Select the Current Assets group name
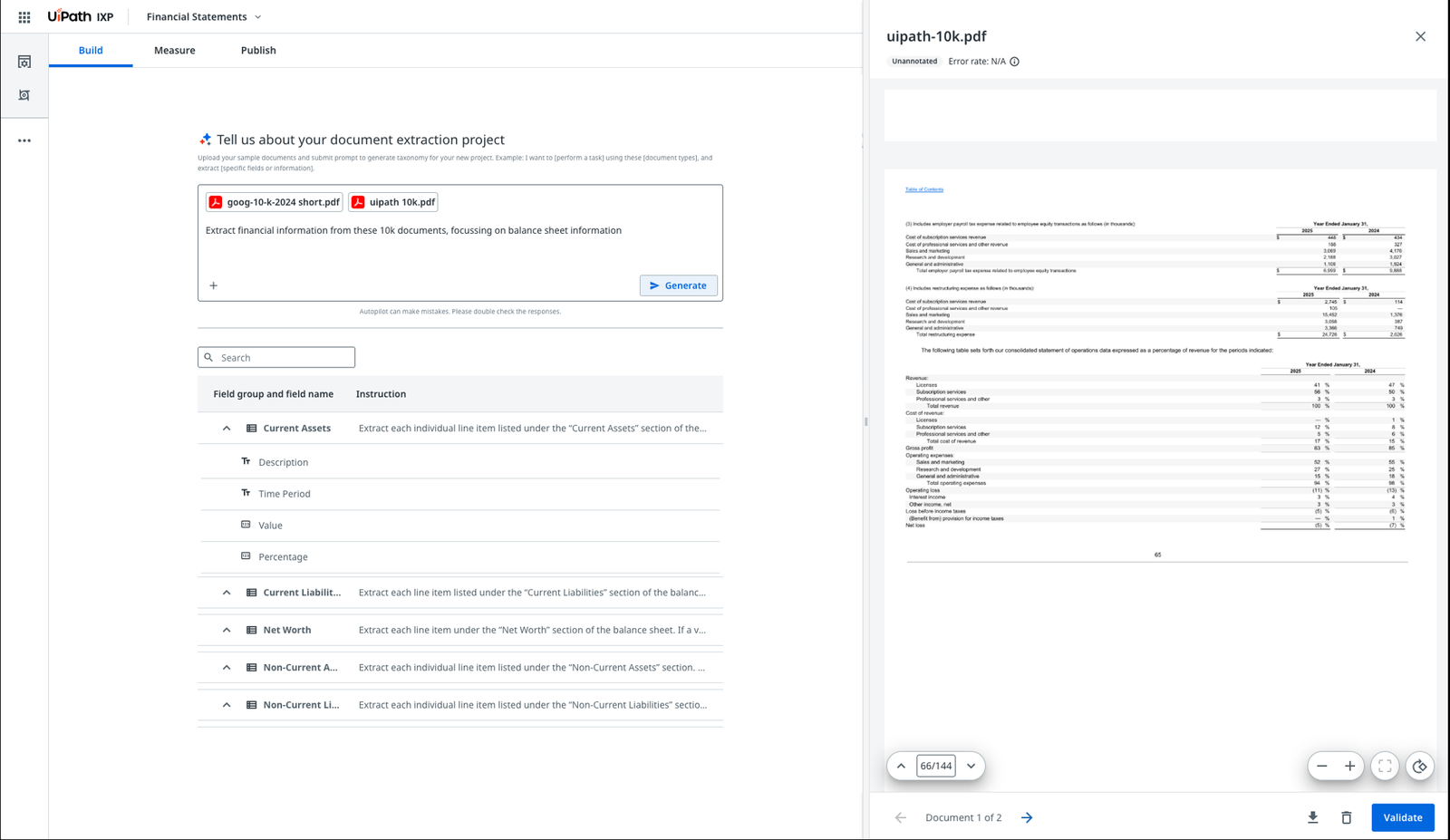The image size is (1450, 840). pyautogui.click(x=297, y=429)
